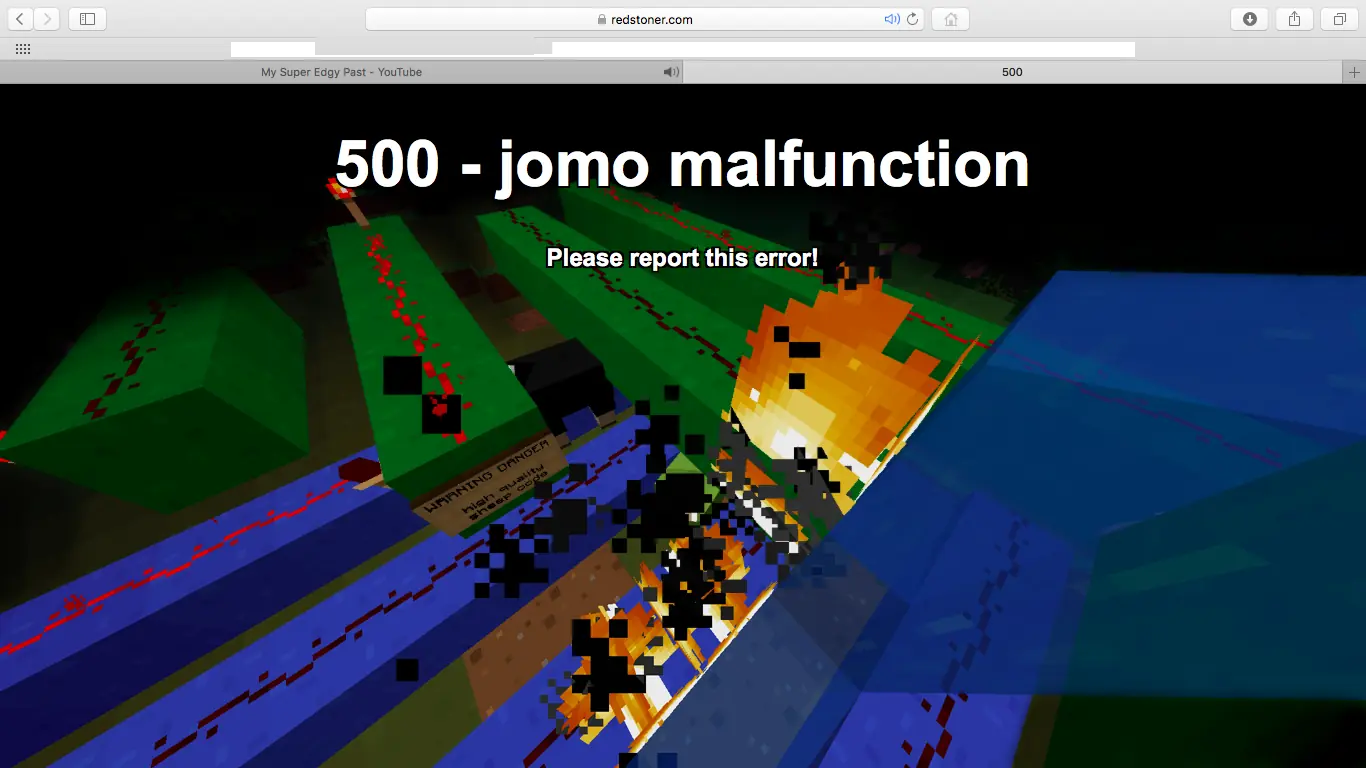The width and height of the screenshot is (1366, 768).
Task: Toggle the Safari sidebar
Action: coord(87,19)
